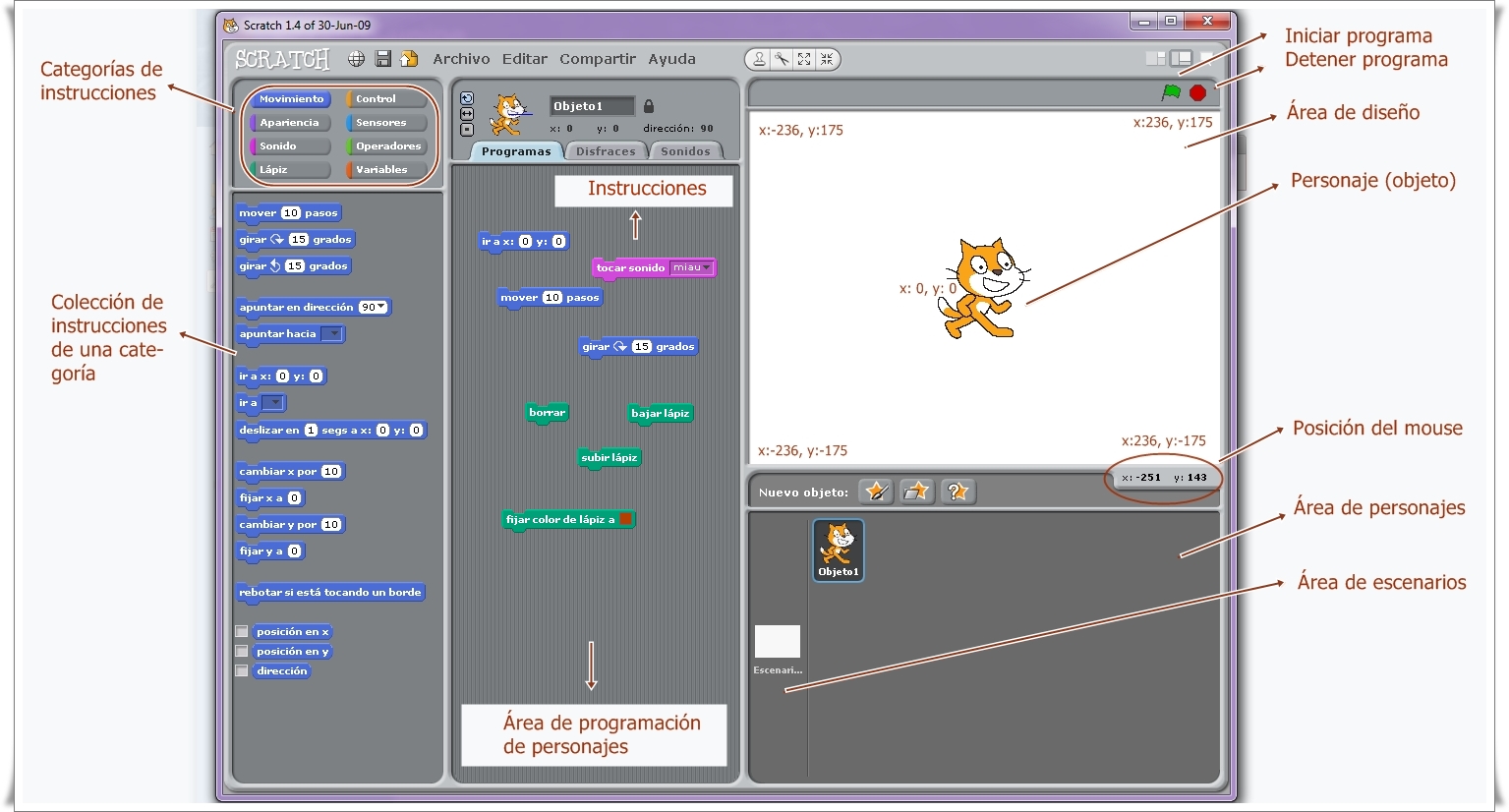Open direction dropdown in 'apuntar en dirección' block
The image size is (1509, 812).
coord(381,307)
